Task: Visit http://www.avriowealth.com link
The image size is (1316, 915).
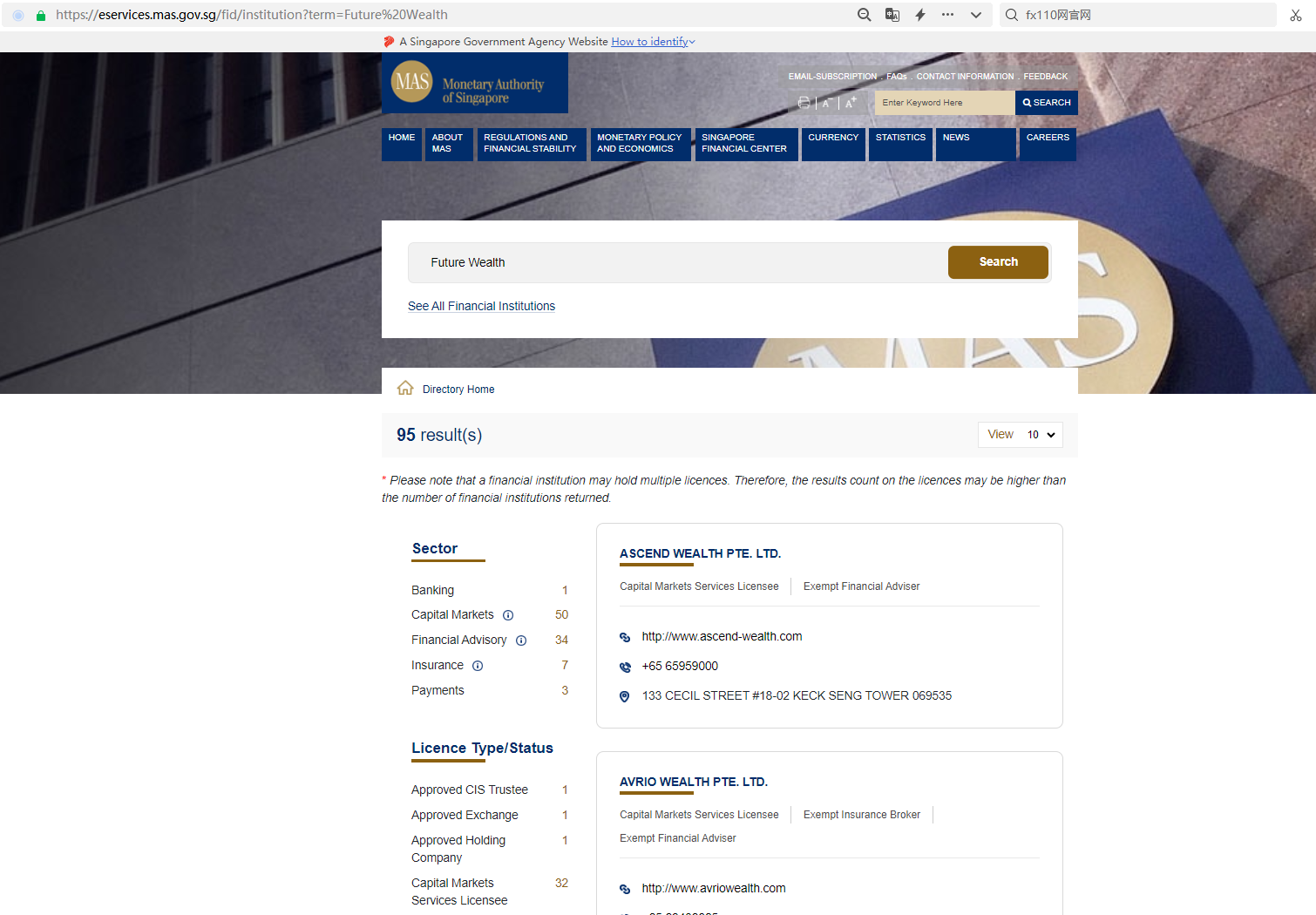Action: click(714, 889)
